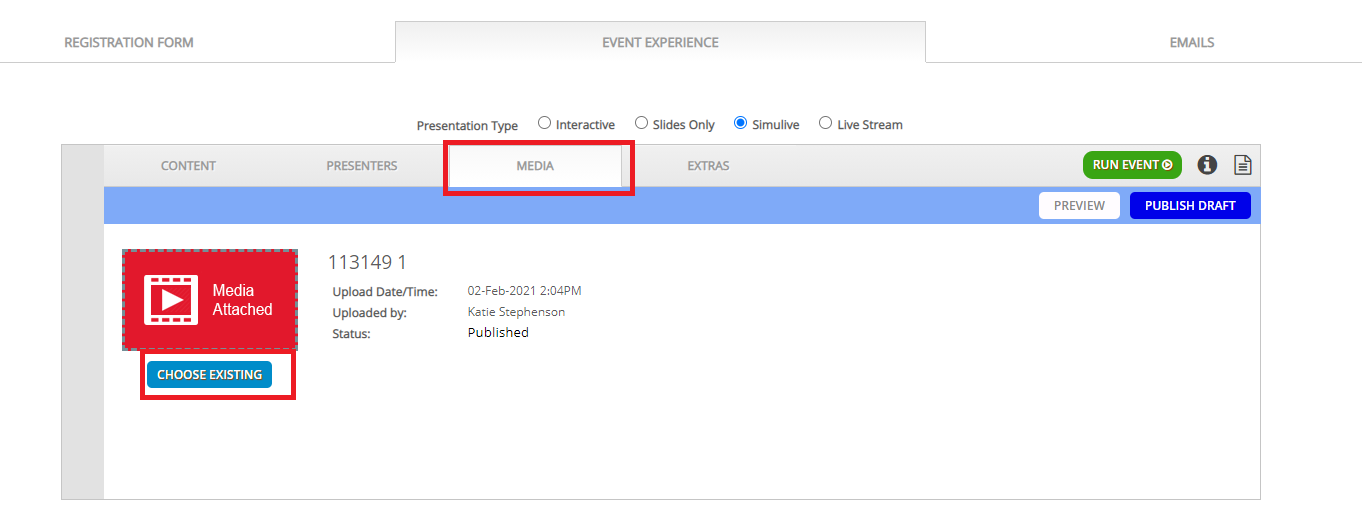Open the event information icon
Viewport: 1362px width, 530px height.
click(1207, 165)
